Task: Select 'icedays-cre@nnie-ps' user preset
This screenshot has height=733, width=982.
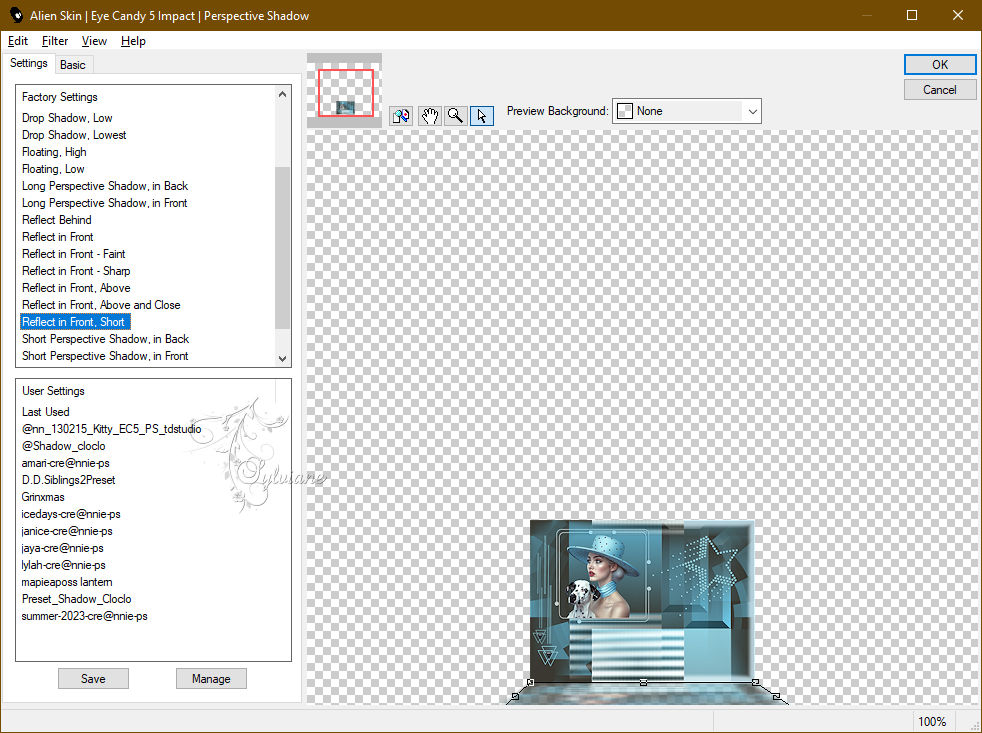Action: tap(71, 514)
